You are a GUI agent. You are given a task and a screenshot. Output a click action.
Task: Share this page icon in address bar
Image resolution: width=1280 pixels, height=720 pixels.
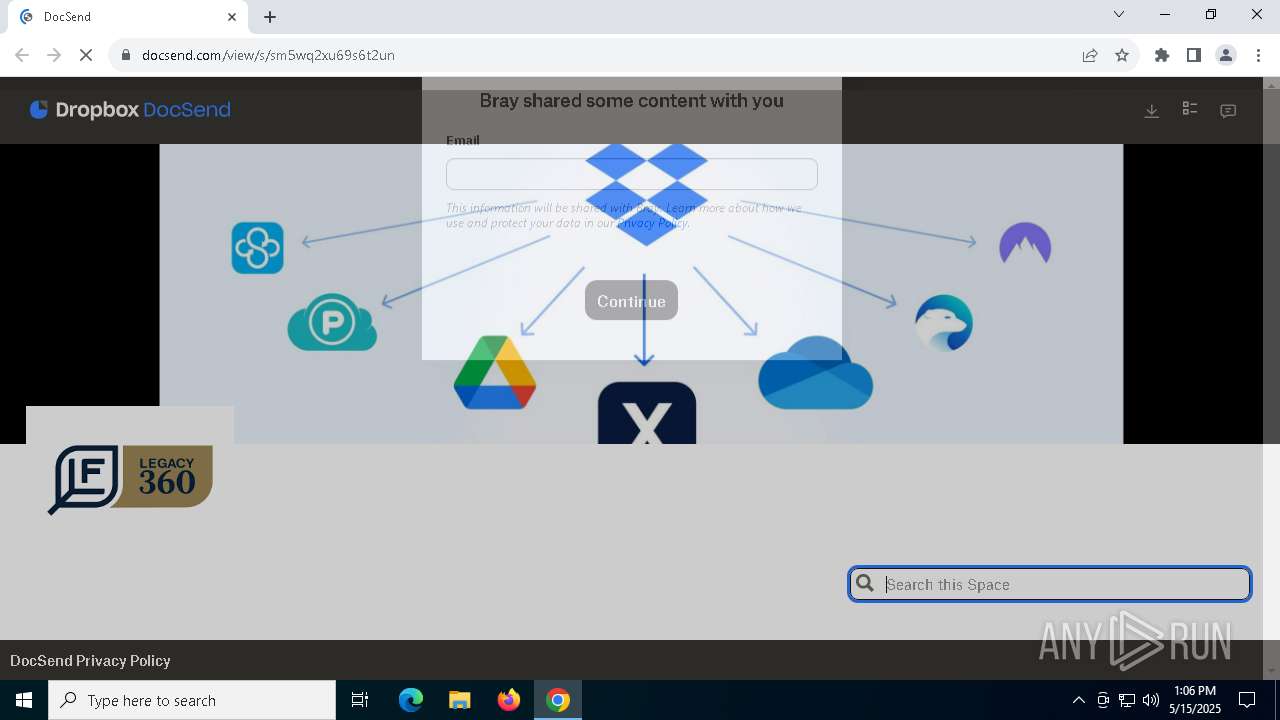point(1090,55)
